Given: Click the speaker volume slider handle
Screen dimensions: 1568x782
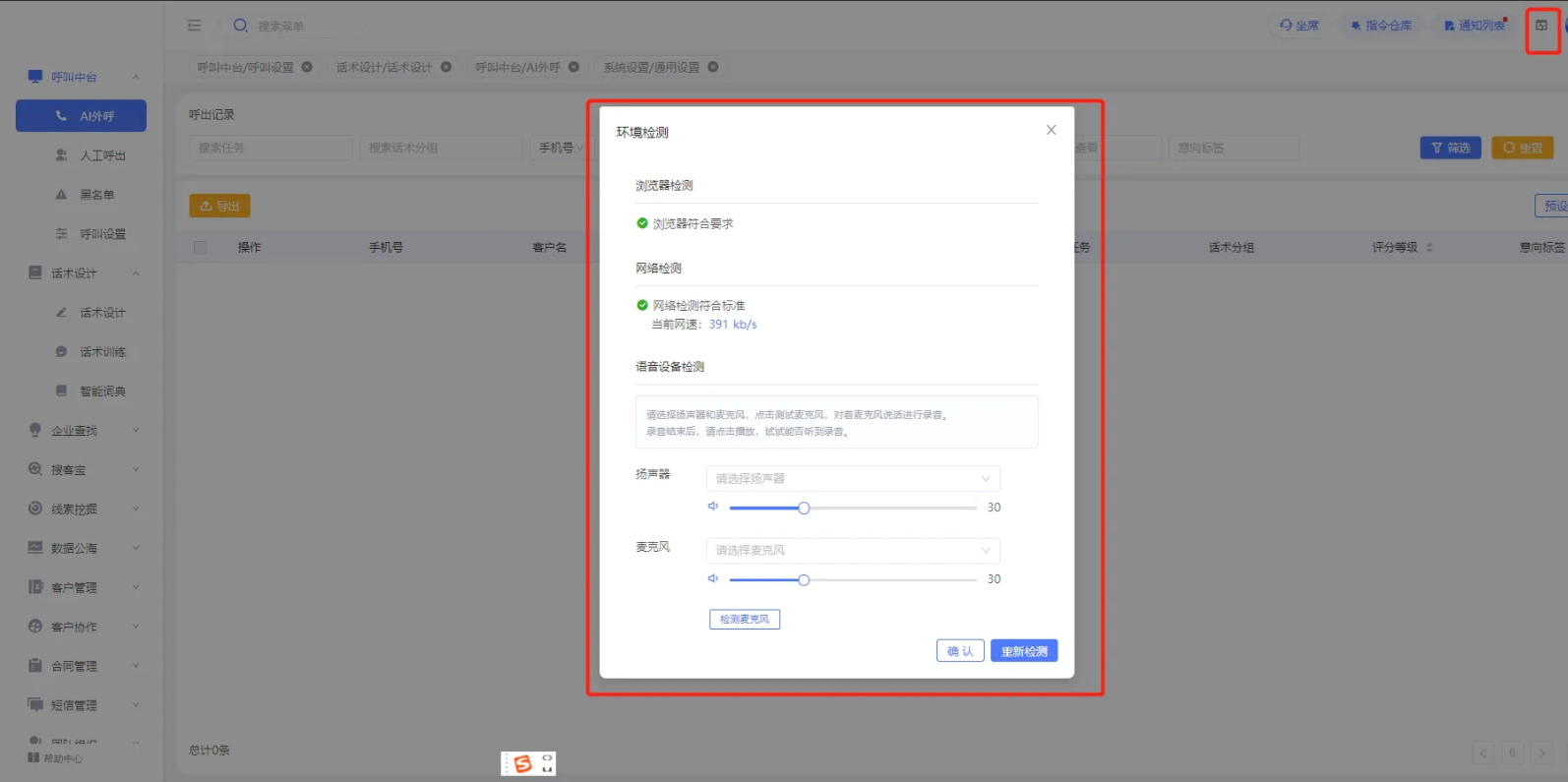Looking at the screenshot, I should pos(804,508).
